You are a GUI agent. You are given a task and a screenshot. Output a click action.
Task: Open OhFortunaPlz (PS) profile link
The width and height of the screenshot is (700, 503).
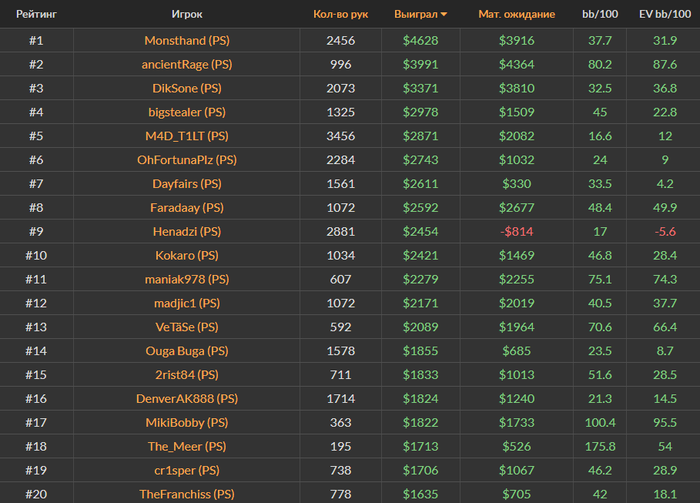coord(187,160)
